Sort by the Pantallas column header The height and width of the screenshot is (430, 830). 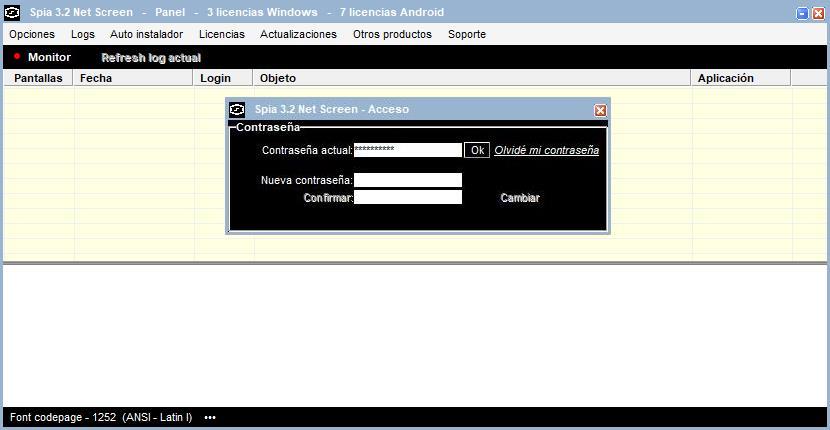tap(38, 78)
